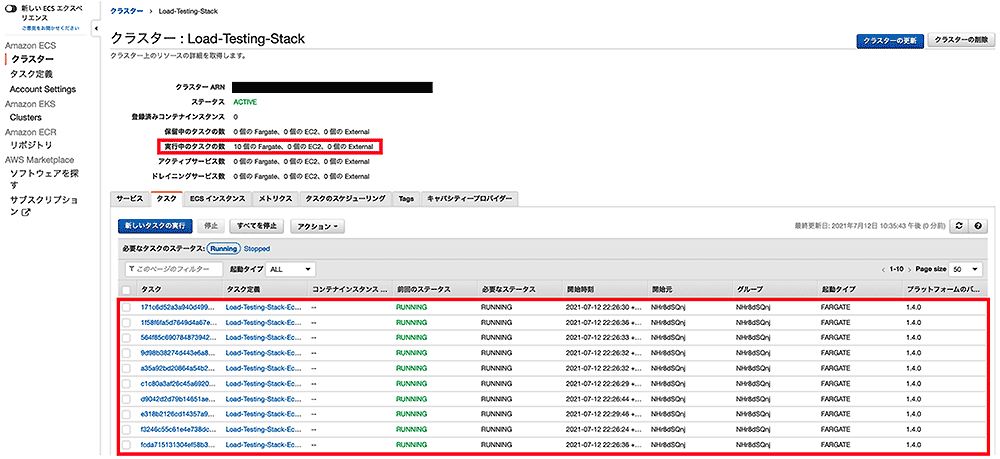This screenshot has width=1000, height=459.
Task: Go to the previous page arrow beside 1-10
Action: pos(883,270)
